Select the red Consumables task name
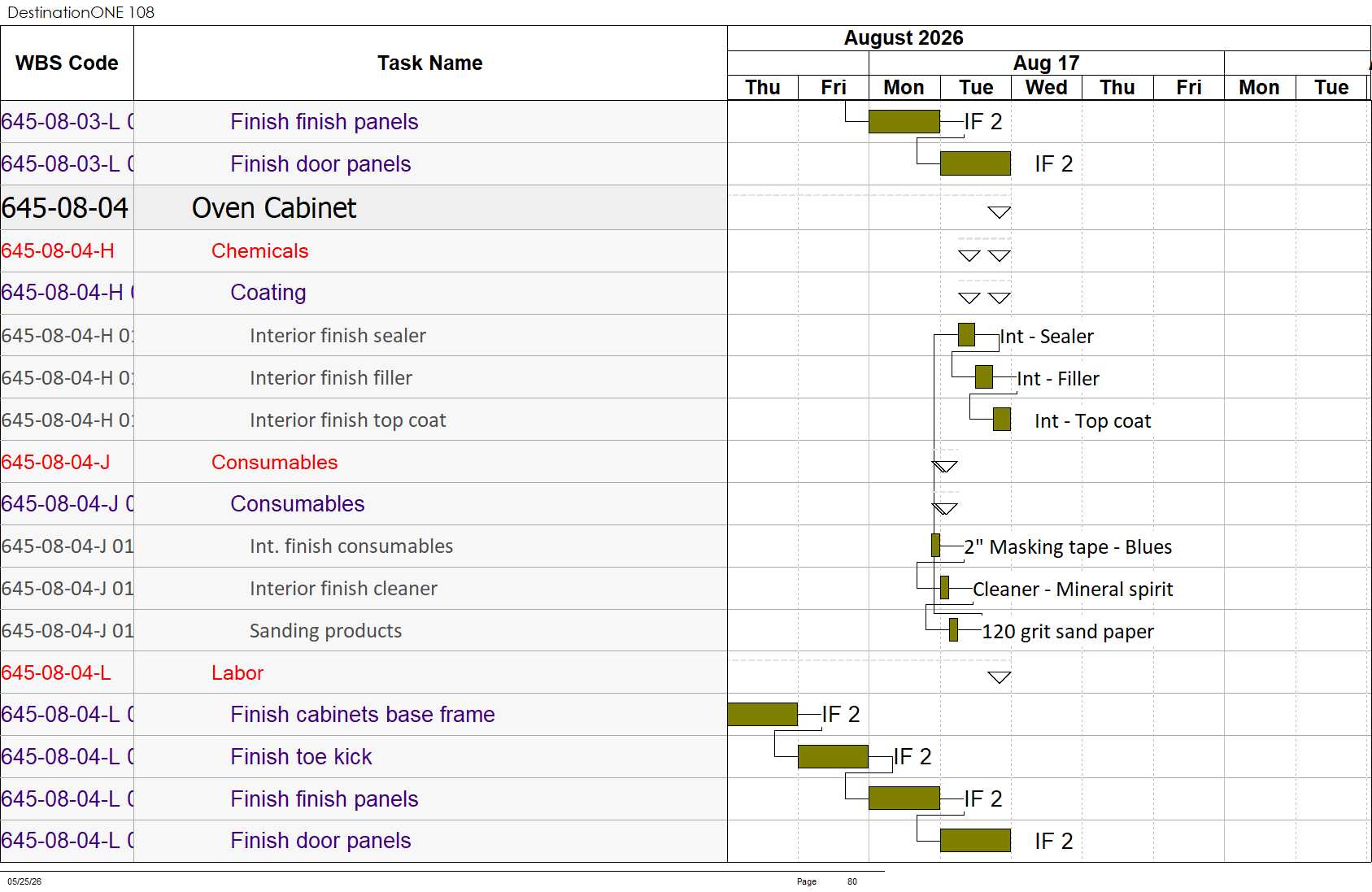 274,463
